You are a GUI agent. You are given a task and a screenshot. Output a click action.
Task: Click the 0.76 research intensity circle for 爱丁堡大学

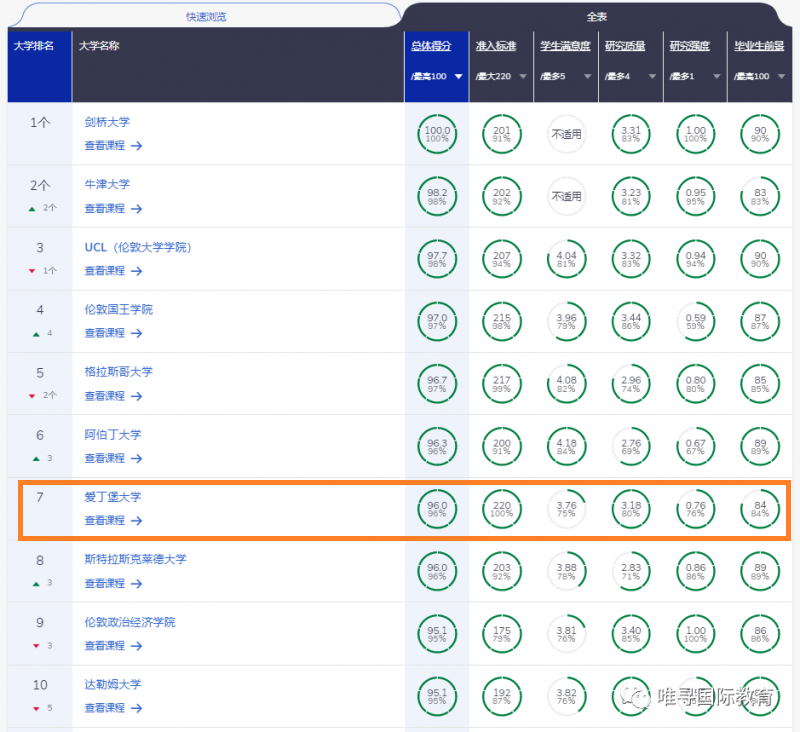[x=695, y=509]
